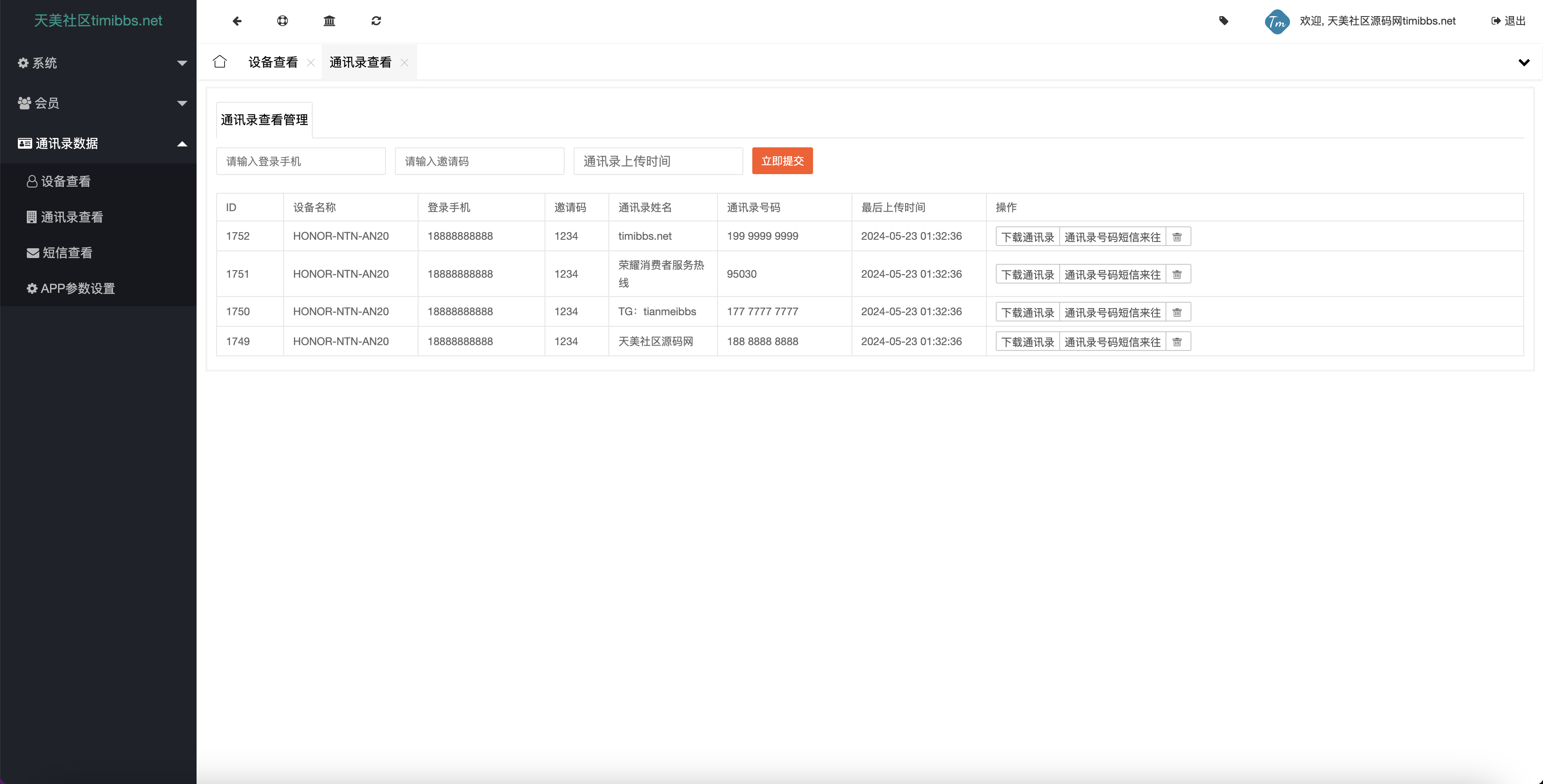Close the 通讯录查看 tab
Image resolution: width=1543 pixels, height=784 pixels.
coord(404,62)
